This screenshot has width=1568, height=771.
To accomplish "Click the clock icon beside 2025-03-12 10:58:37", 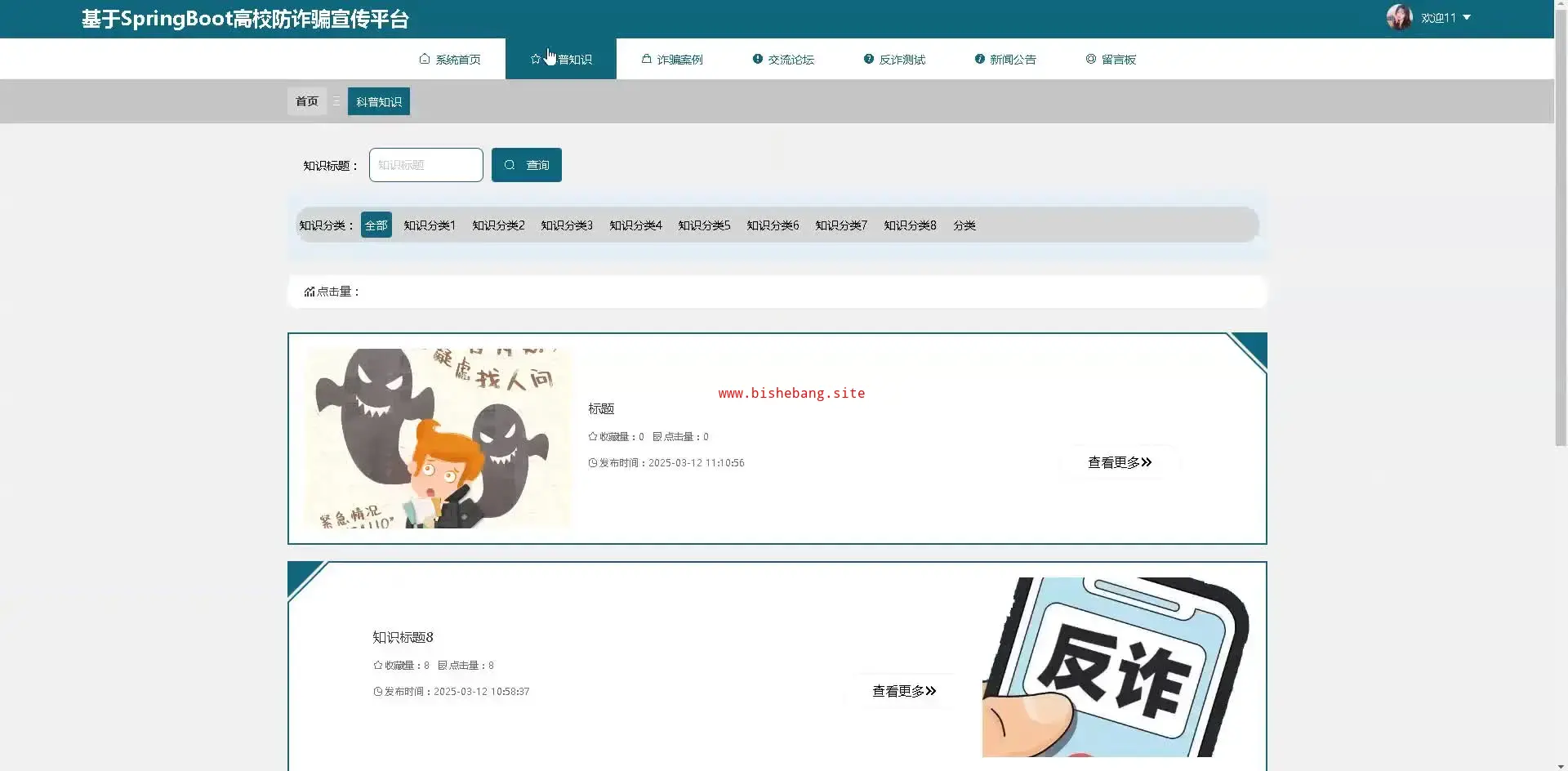I will click(378, 692).
